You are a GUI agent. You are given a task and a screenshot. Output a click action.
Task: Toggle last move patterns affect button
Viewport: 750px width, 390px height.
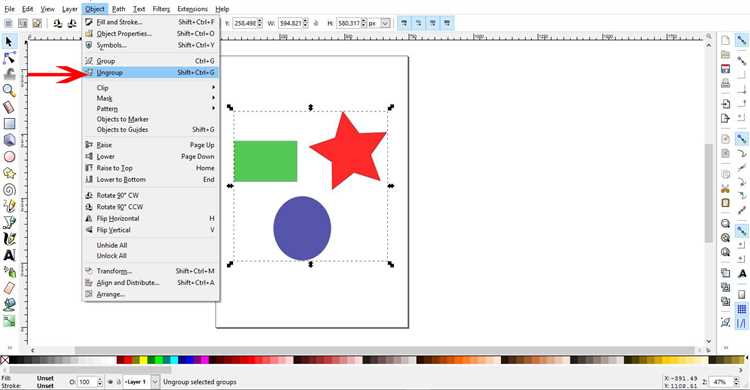click(x=447, y=23)
